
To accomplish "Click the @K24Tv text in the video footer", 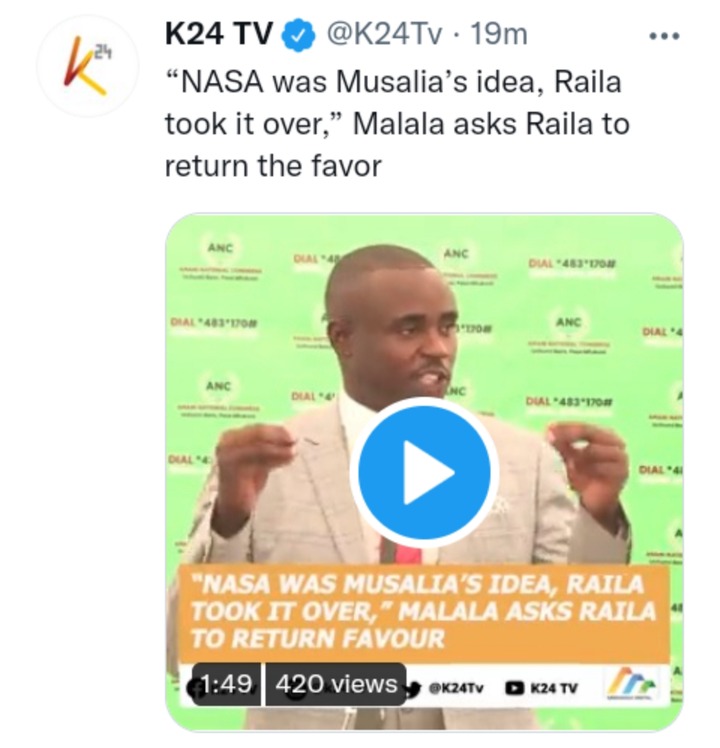I will 456,688.
